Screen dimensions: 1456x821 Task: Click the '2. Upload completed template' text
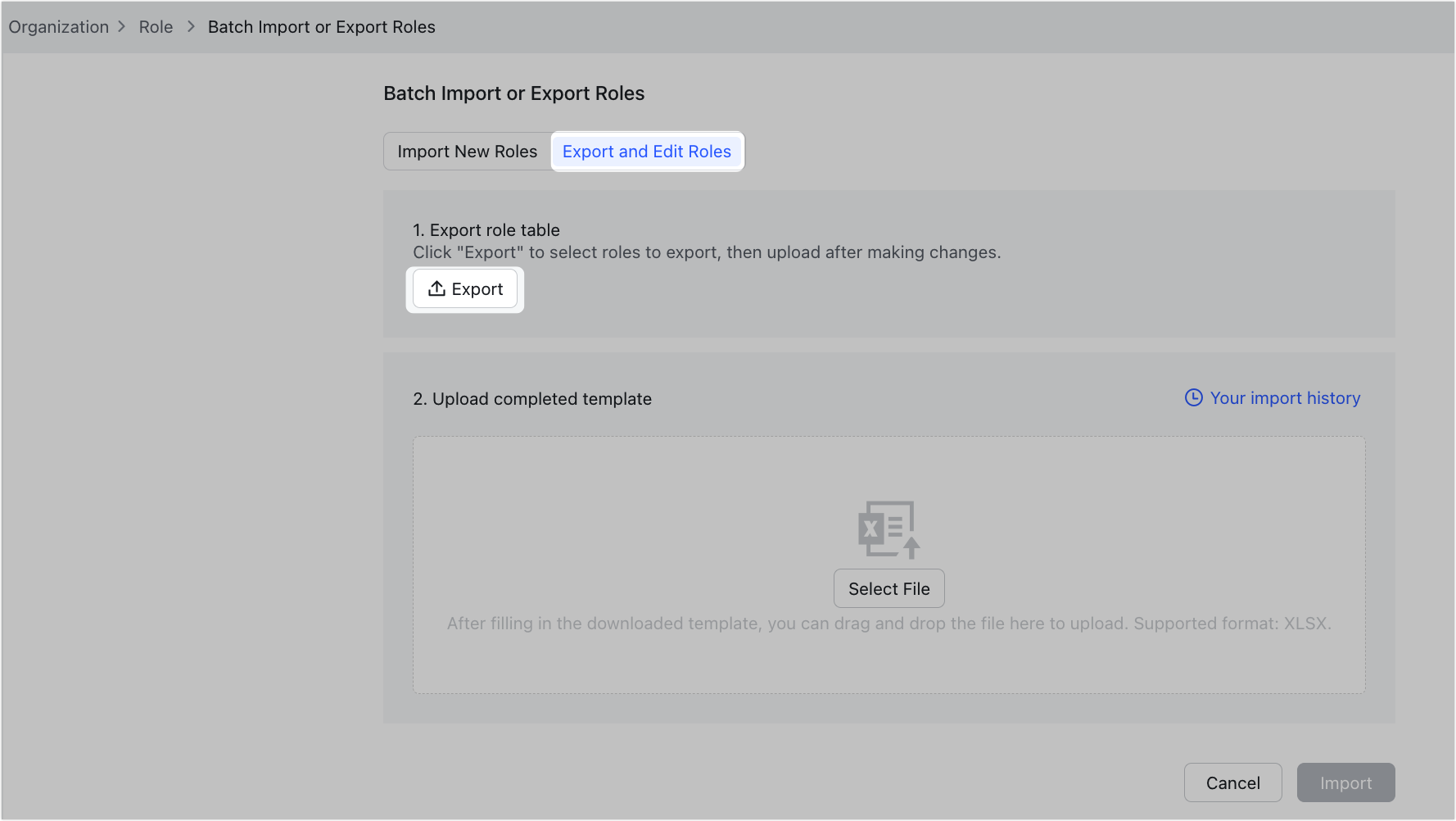532,399
